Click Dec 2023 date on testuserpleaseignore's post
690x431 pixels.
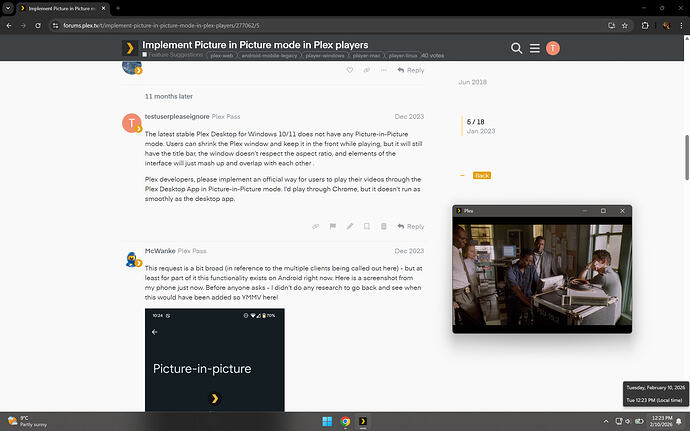tap(409, 116)
